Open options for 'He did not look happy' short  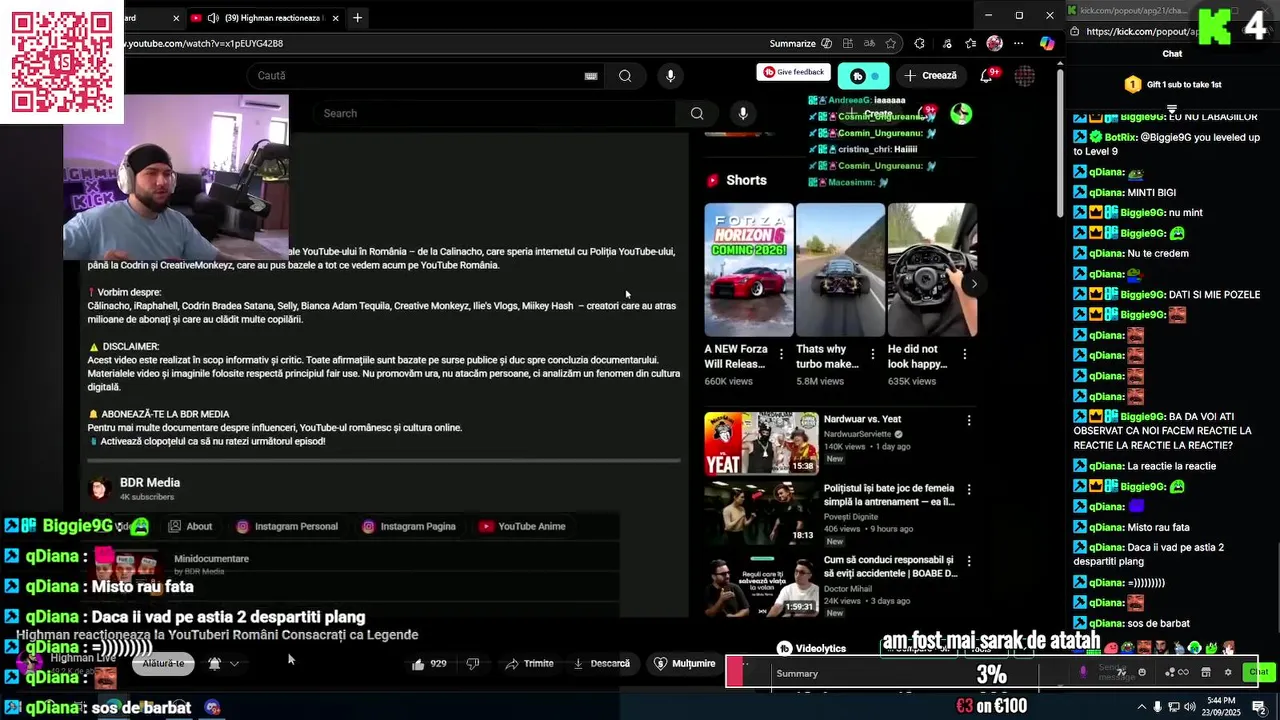[x=965, y=354]
